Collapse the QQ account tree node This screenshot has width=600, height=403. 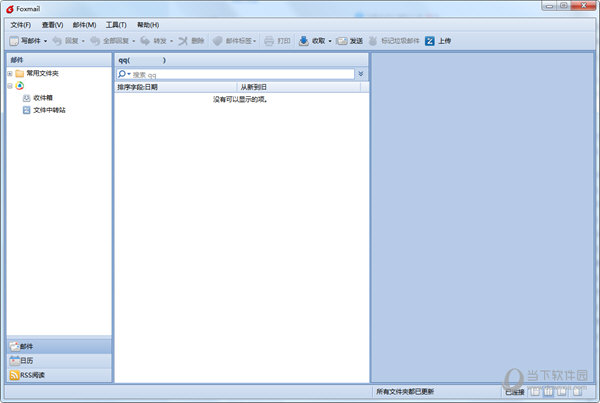click(x=10, y=86)
